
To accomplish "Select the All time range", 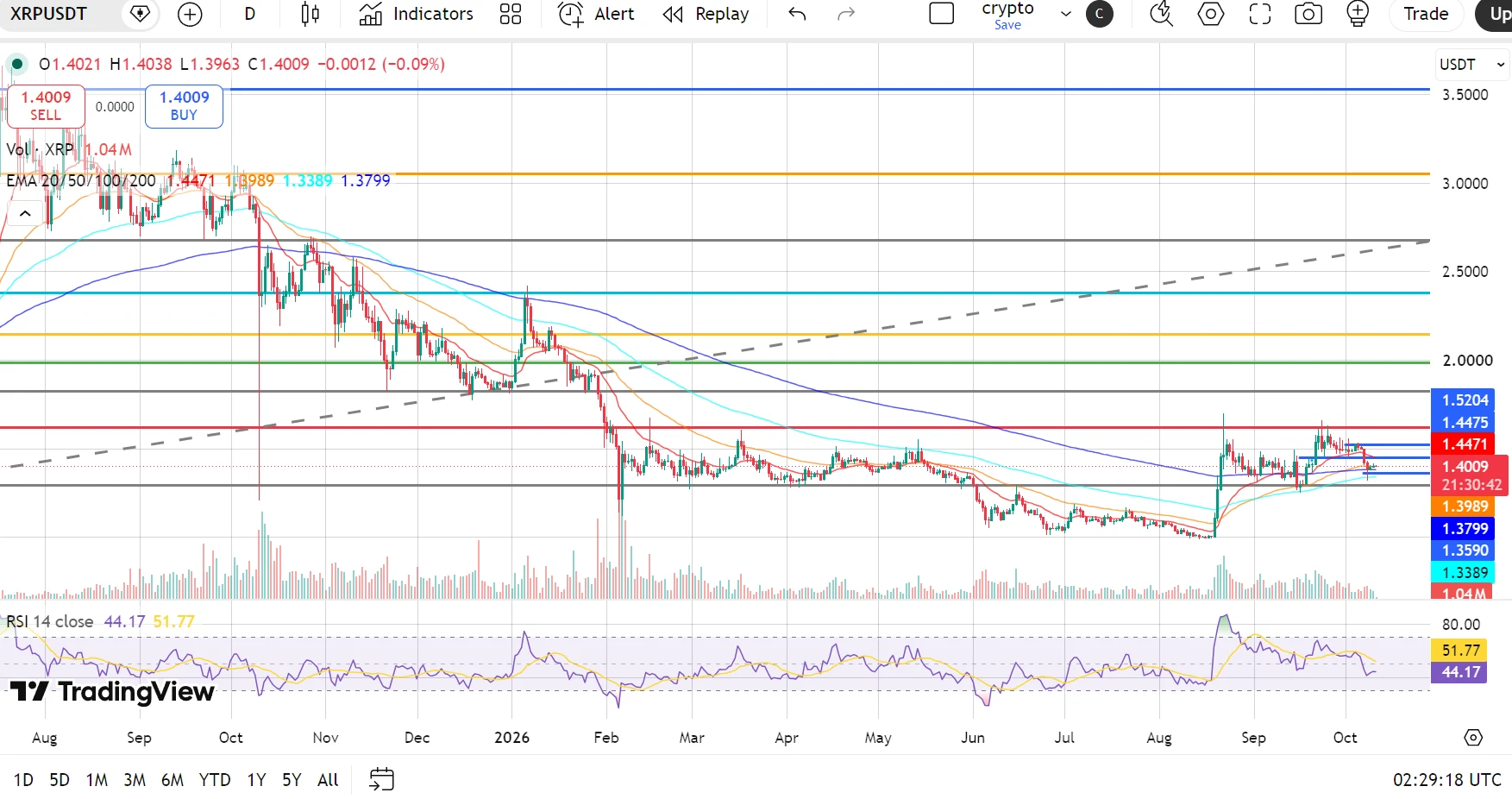I will pyautogui.click(x=328, y=780).
